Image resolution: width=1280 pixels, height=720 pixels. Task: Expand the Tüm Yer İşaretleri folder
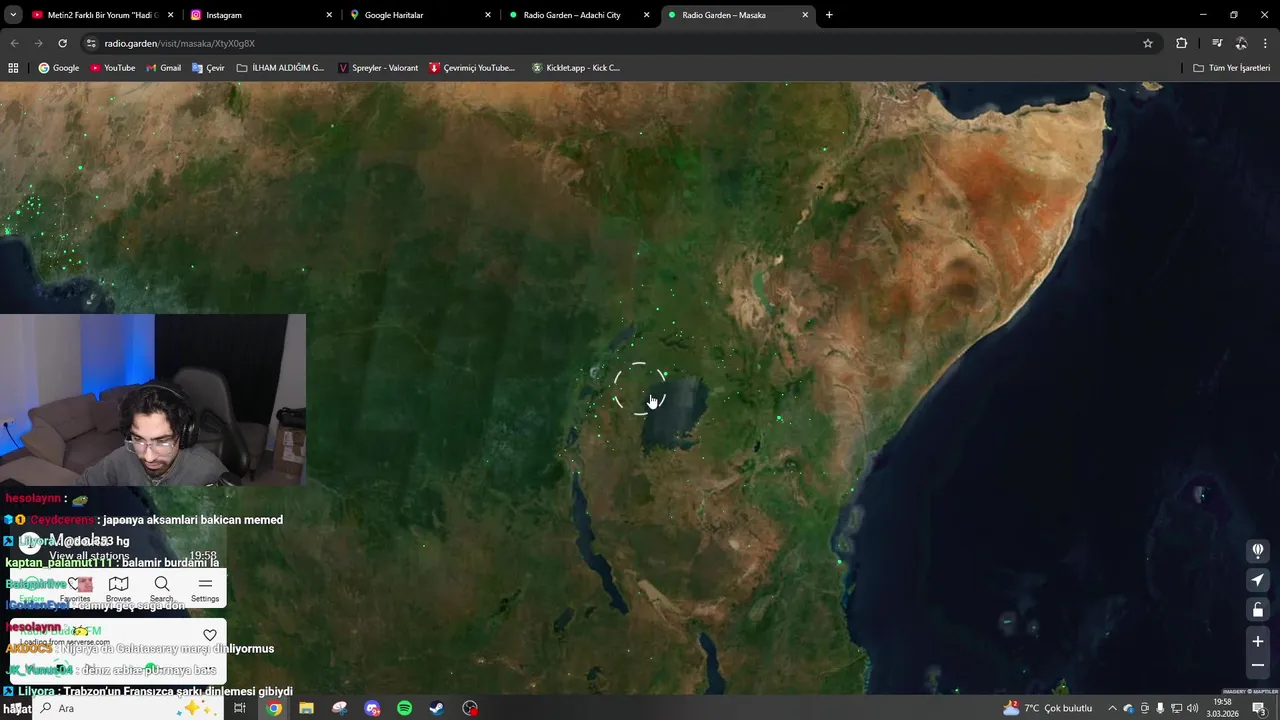pos(1232,68)
